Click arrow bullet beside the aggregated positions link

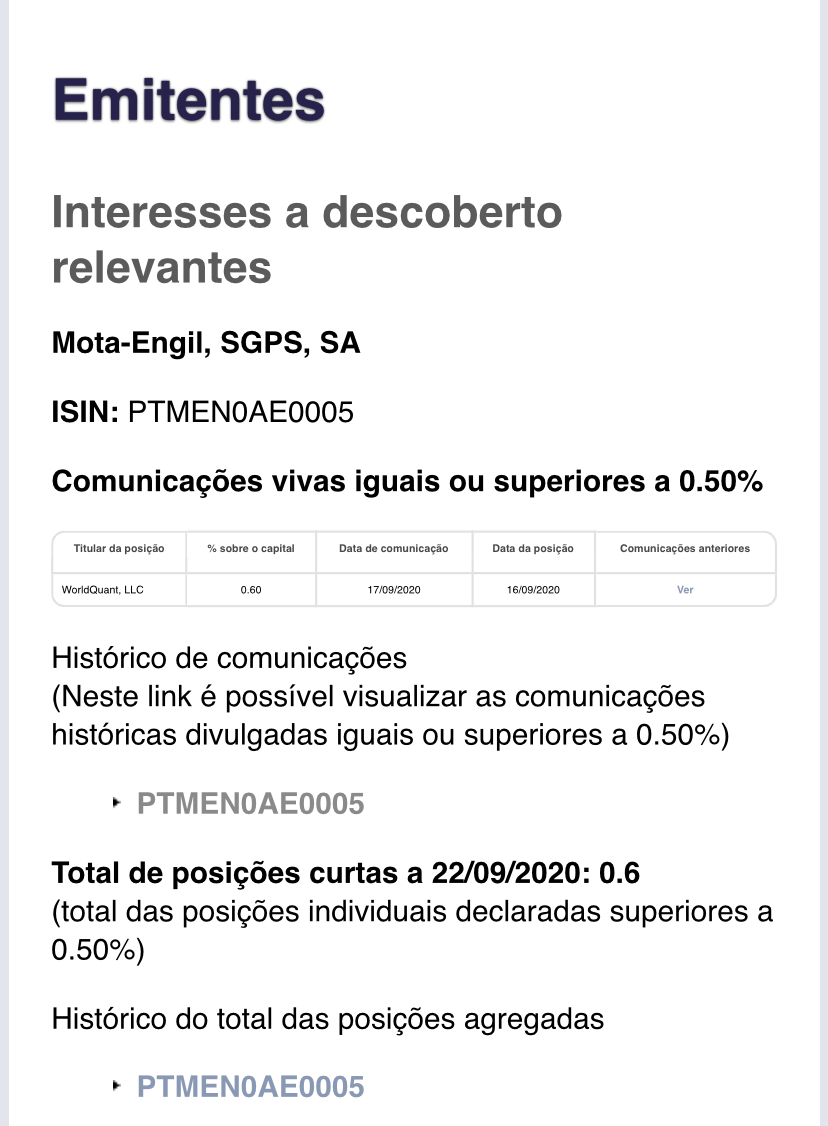tap(118, 1085)
